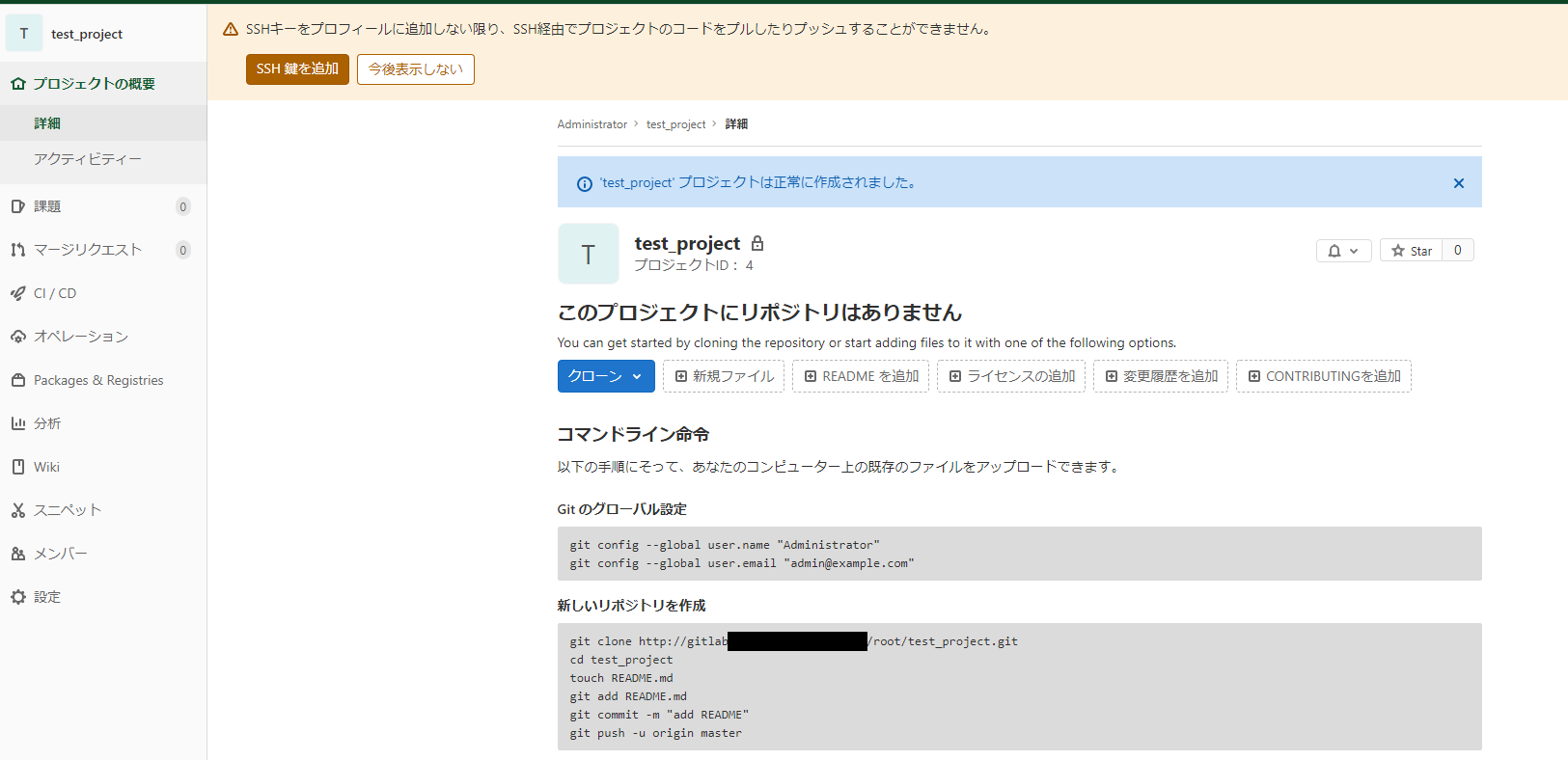Select the 詳細 submenu item
This screenshot has width=1568, height=760.
tap(103, 123)
